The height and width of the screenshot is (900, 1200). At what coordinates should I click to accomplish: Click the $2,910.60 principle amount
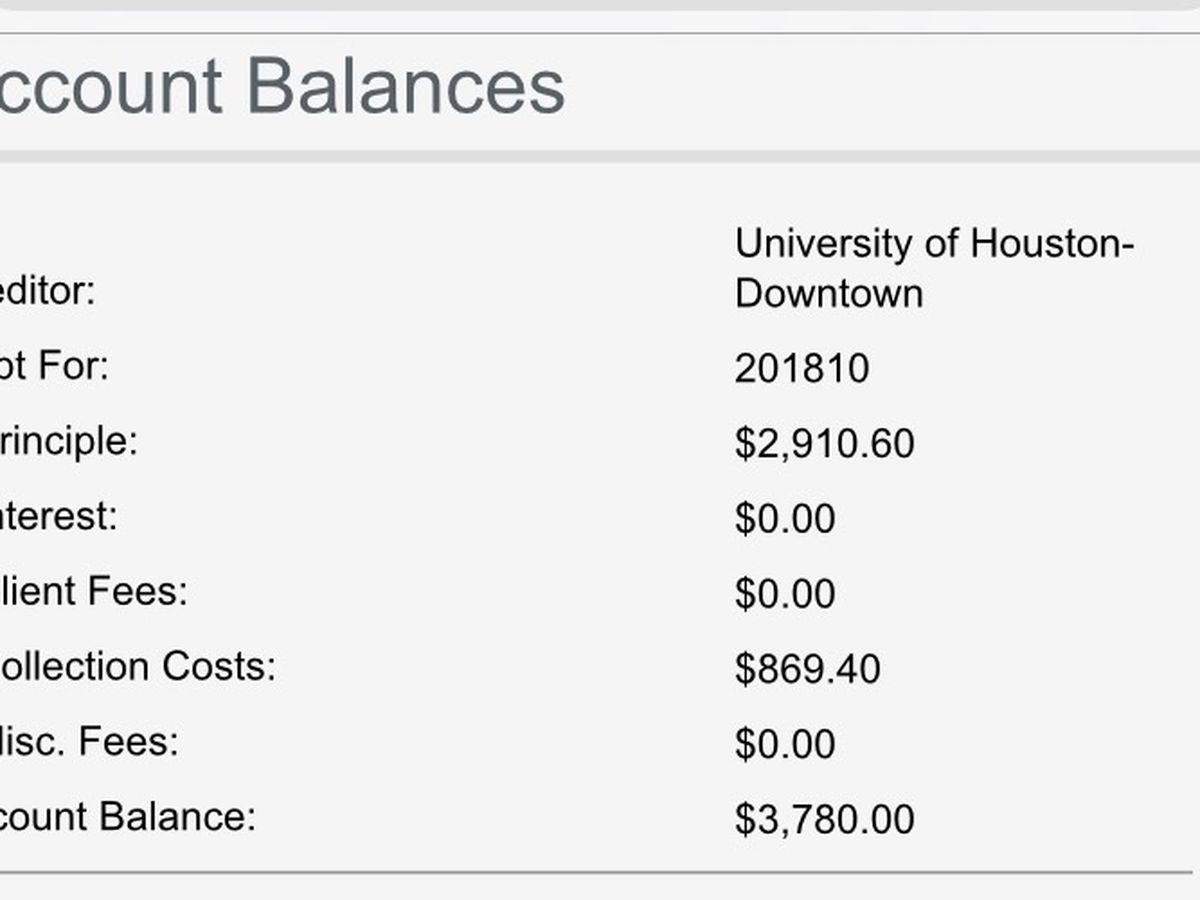(x=824, y=444)
